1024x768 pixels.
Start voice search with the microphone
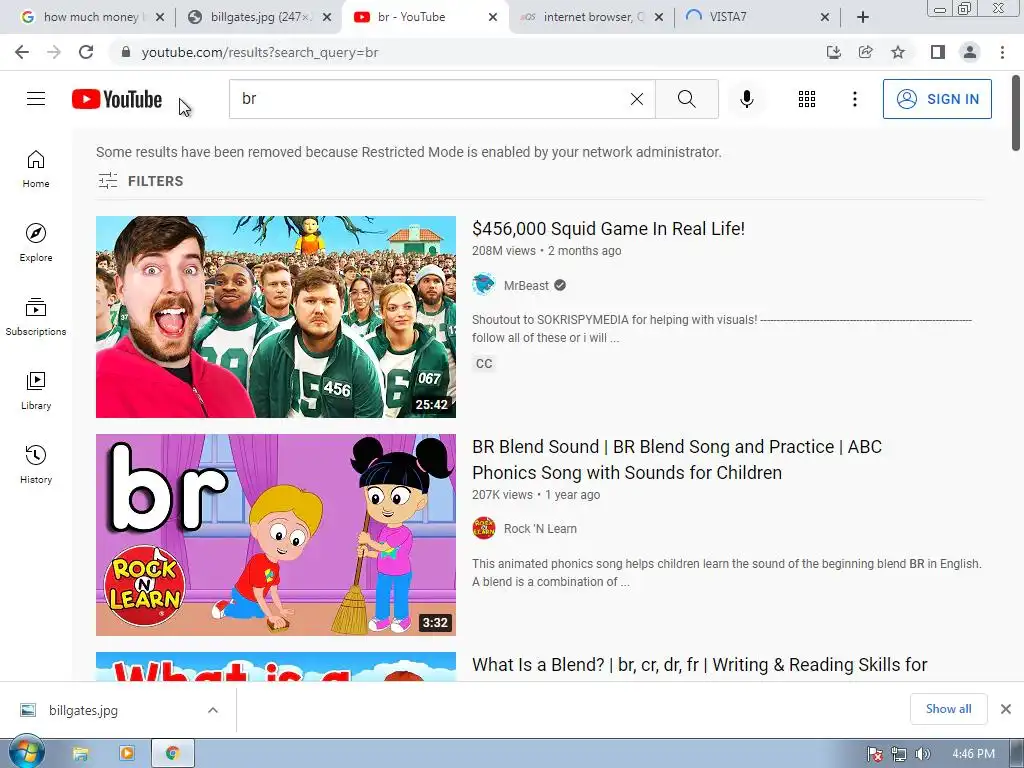747,99
